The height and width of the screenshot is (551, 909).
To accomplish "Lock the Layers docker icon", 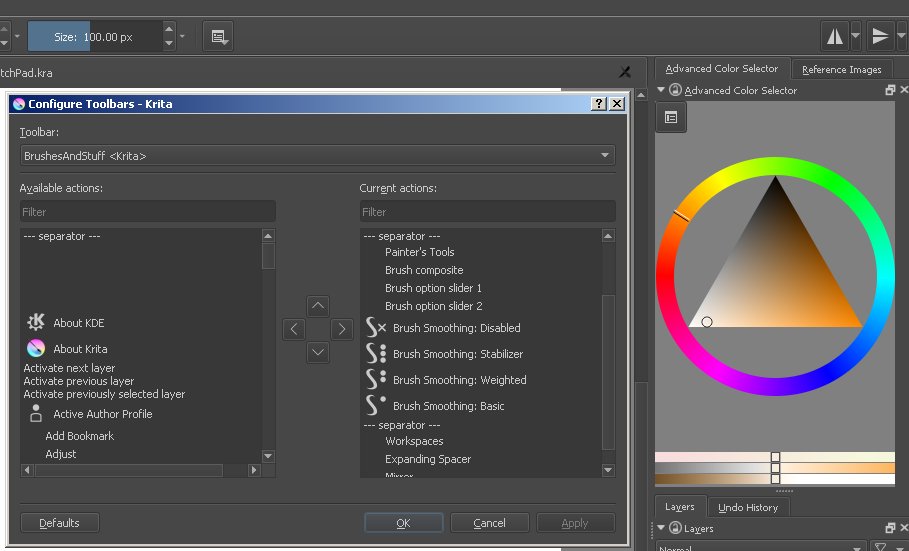I will point(675,528).
